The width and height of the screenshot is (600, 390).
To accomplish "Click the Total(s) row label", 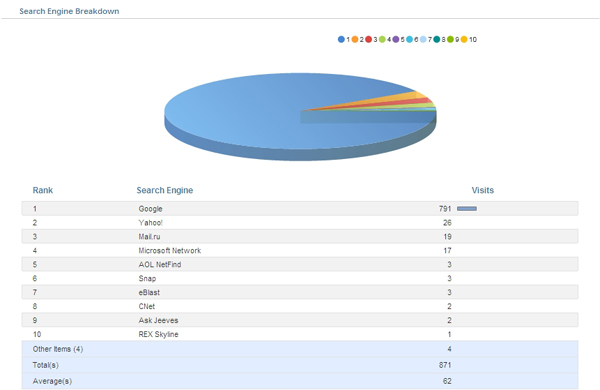I will click(x=45, y=365).
